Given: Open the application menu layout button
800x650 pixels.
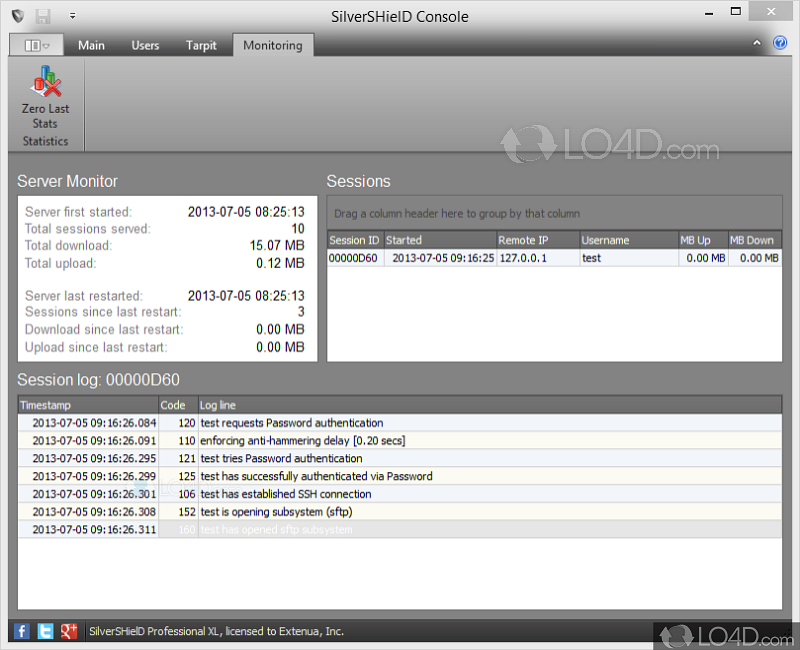Looking at the screenshot, I should tap(37, 45).
